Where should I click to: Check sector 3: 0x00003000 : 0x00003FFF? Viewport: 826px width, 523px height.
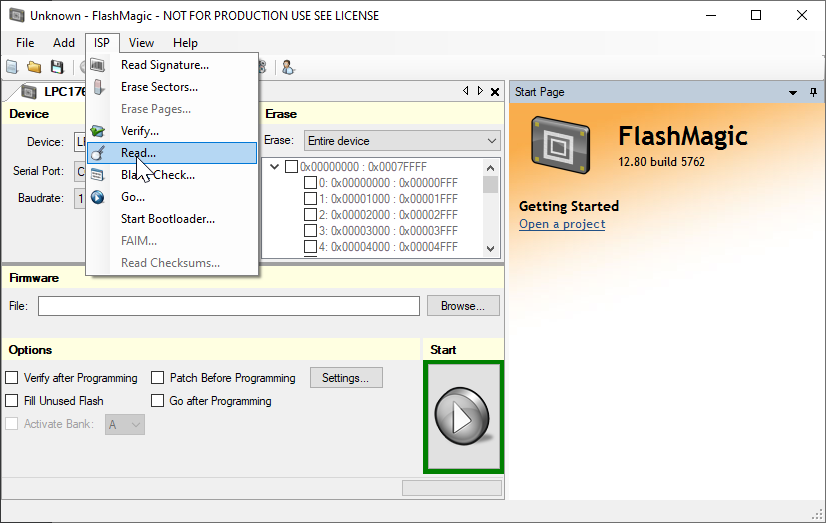(310, 231)
